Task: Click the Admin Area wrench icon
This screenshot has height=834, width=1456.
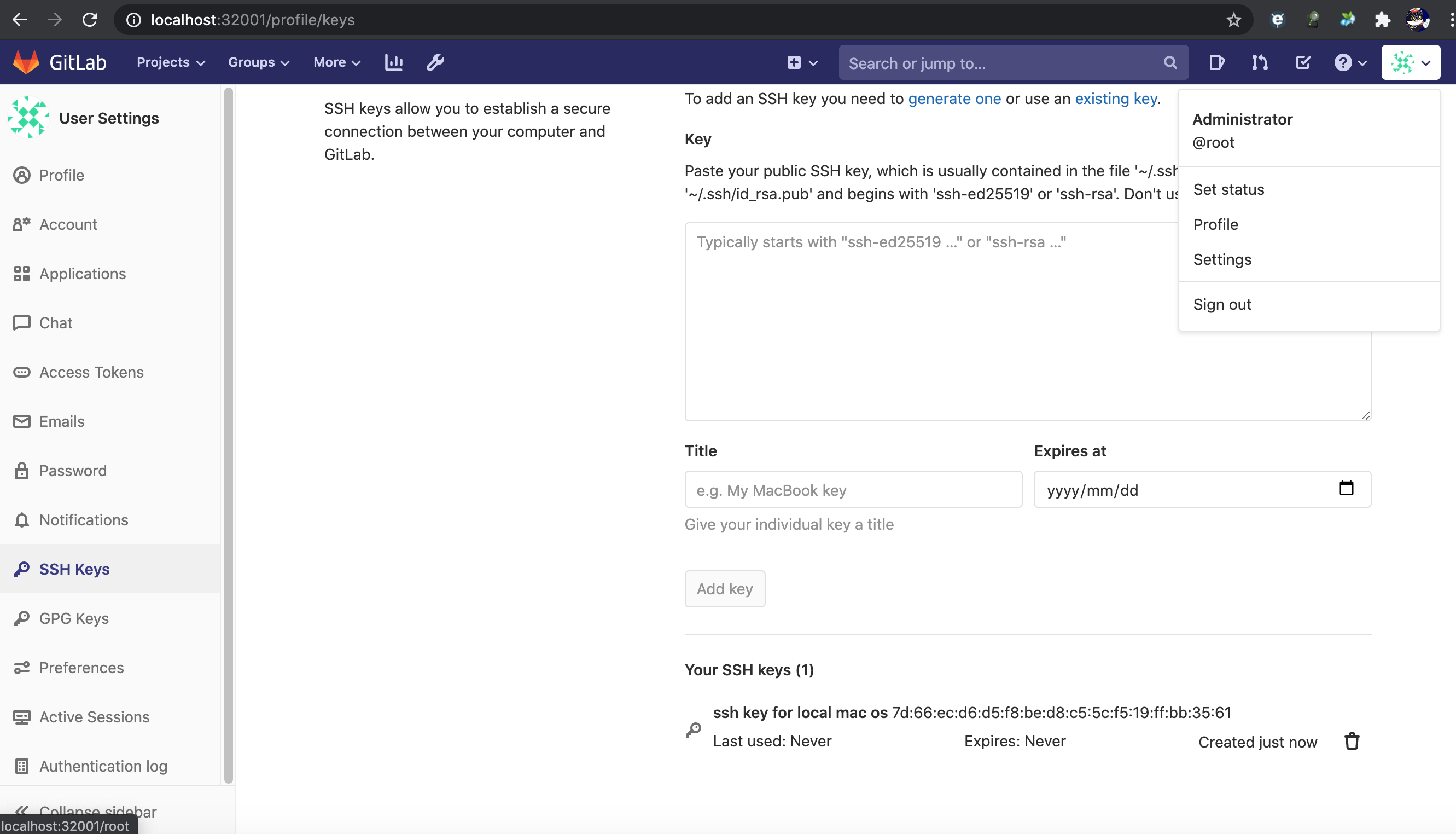Action: pos(435,62)
